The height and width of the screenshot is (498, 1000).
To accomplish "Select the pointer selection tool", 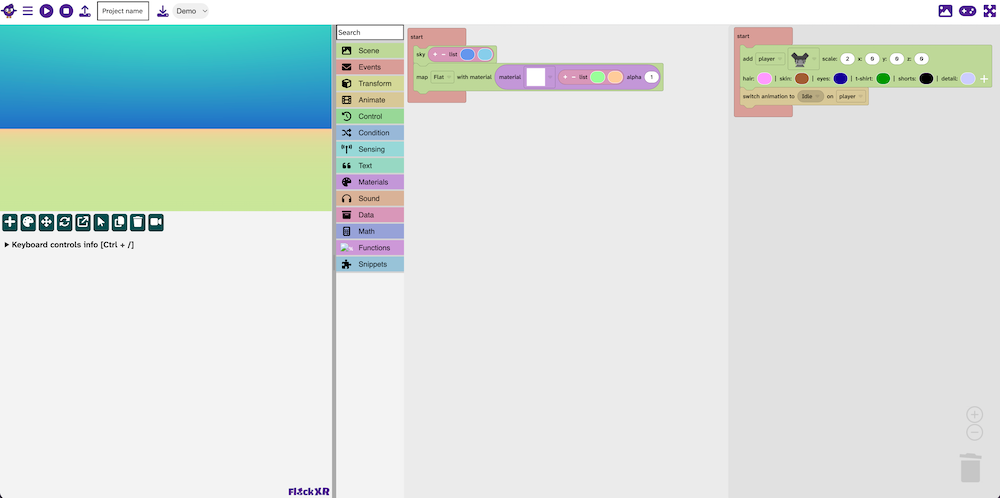I will tap(101, 222).
